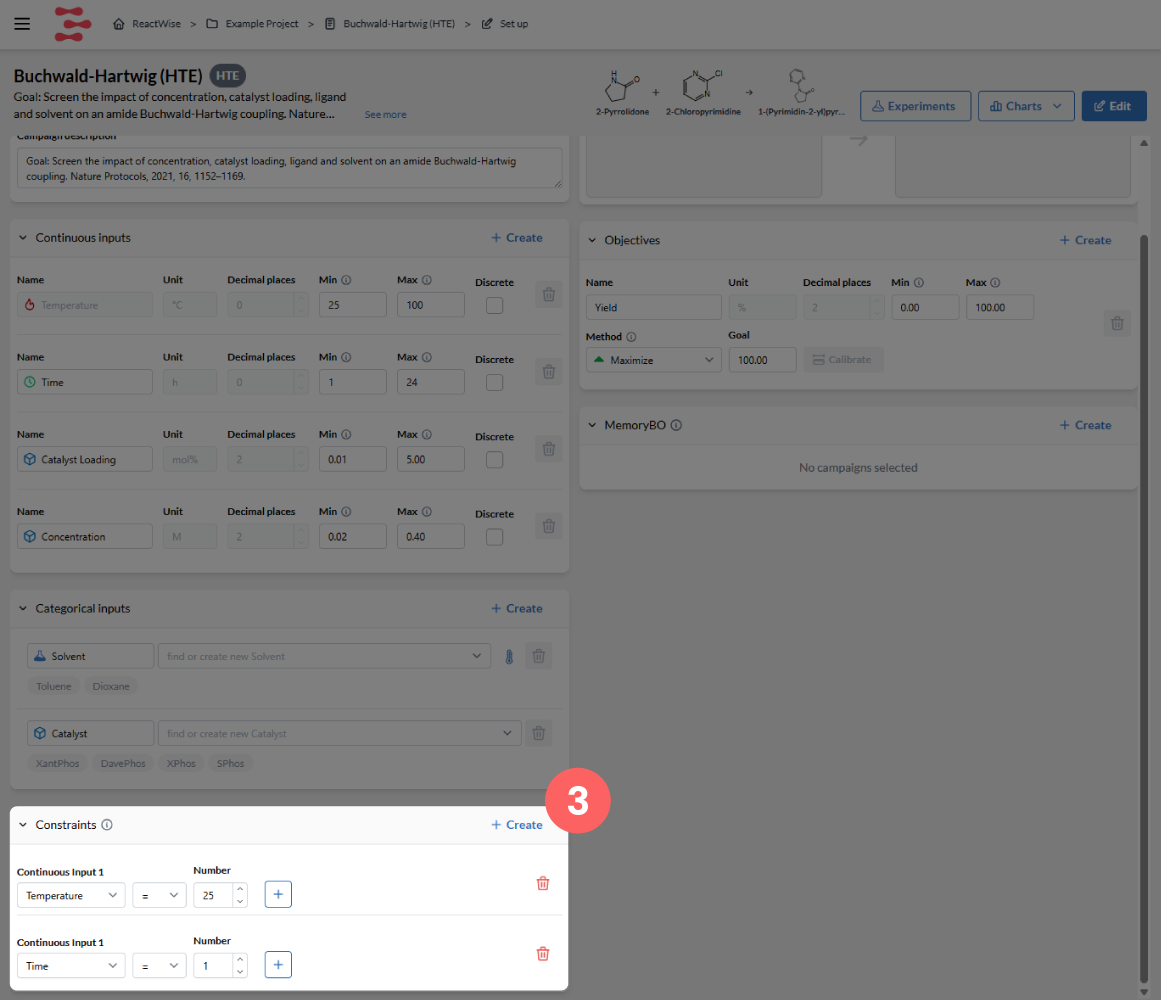The height and width of the screenshot is (1000, 1161).
Task: View the 2-Chloropyrimidine structure thumbnail
Action: pos(702,87)
